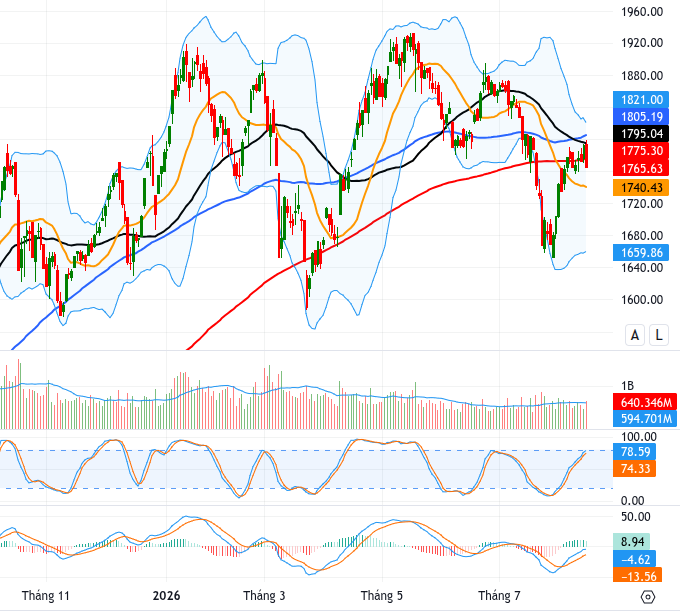
Task: Click the 1920.00 price axis tick
Action: click(x=642, y=43)
